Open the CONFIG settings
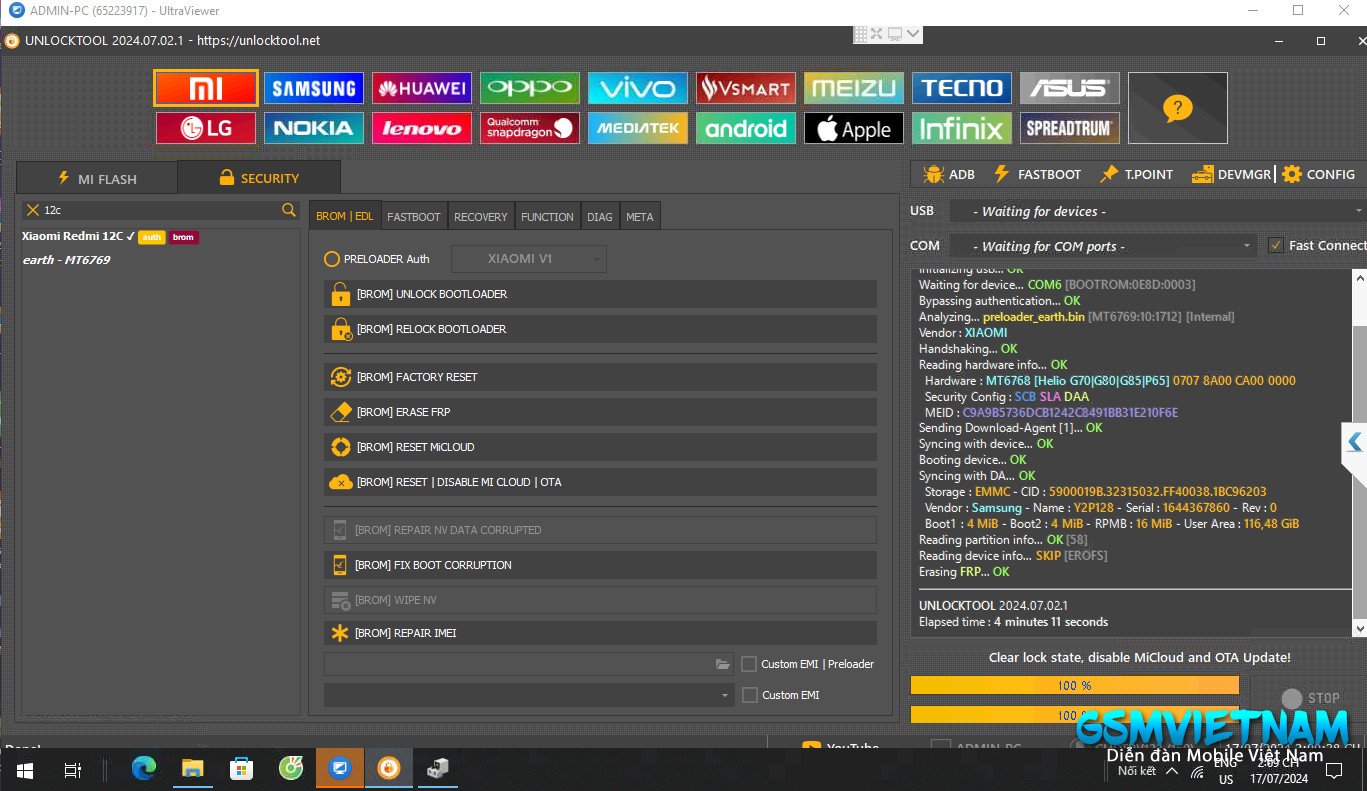Viewport: 1367px width, 791px height. coord(1318,174)
